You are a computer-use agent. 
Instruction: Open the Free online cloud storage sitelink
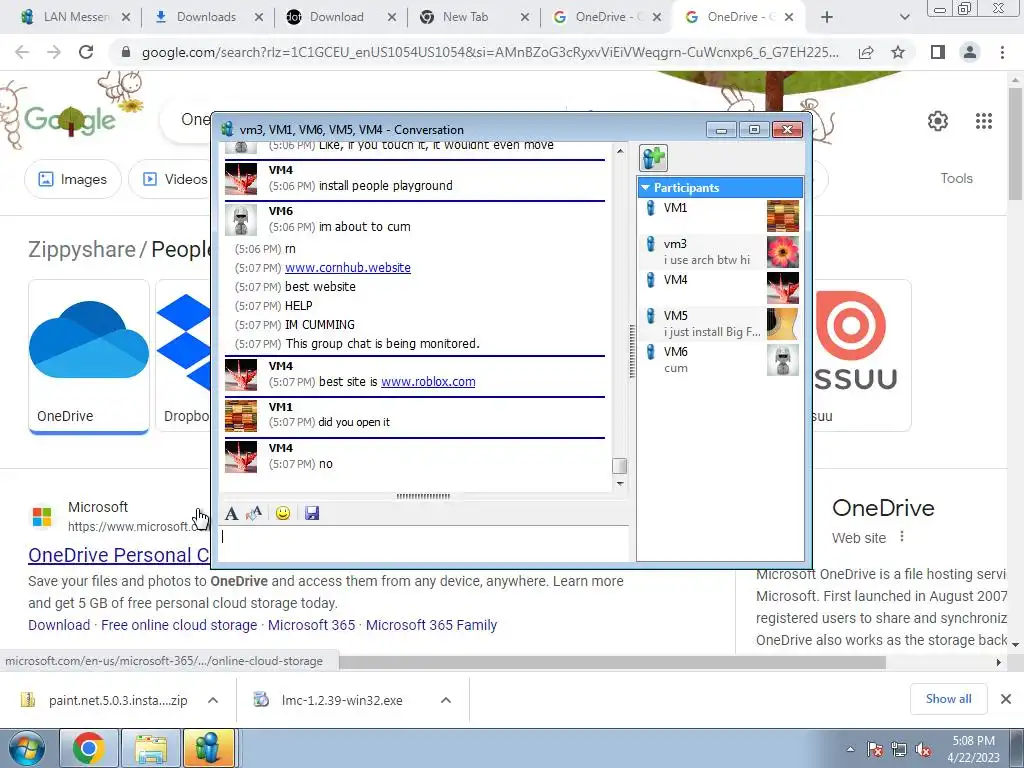coord(179,625)
